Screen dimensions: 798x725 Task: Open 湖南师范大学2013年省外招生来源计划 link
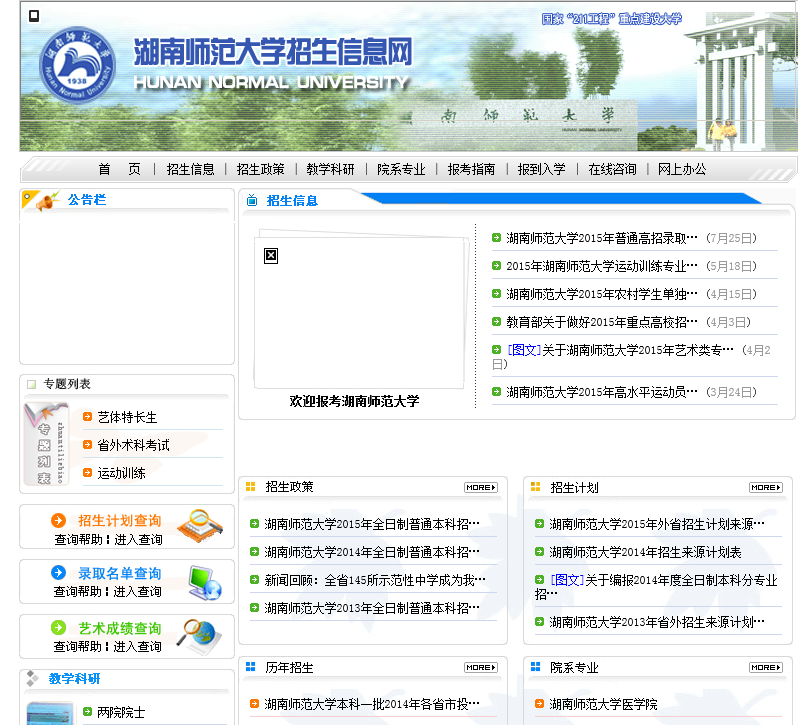click(657, 622)
